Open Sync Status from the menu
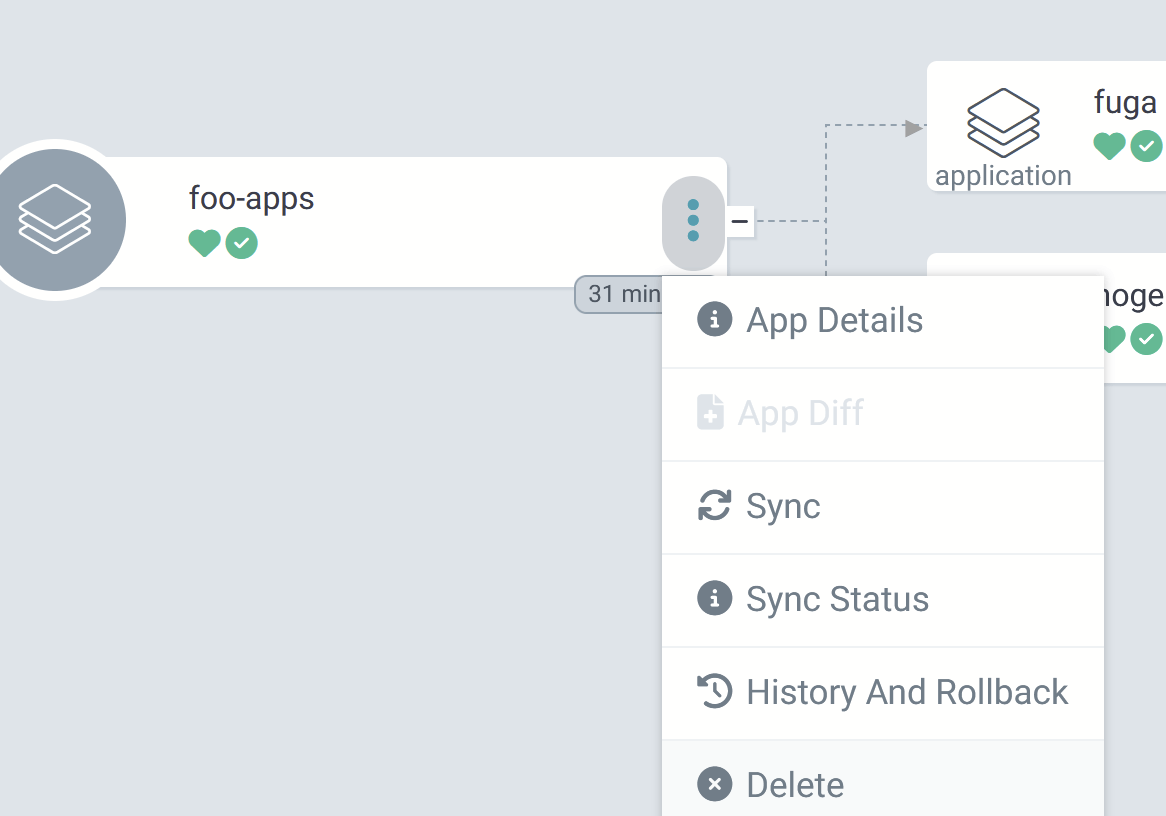This screenshot has width=1166, height=816. 837,599
